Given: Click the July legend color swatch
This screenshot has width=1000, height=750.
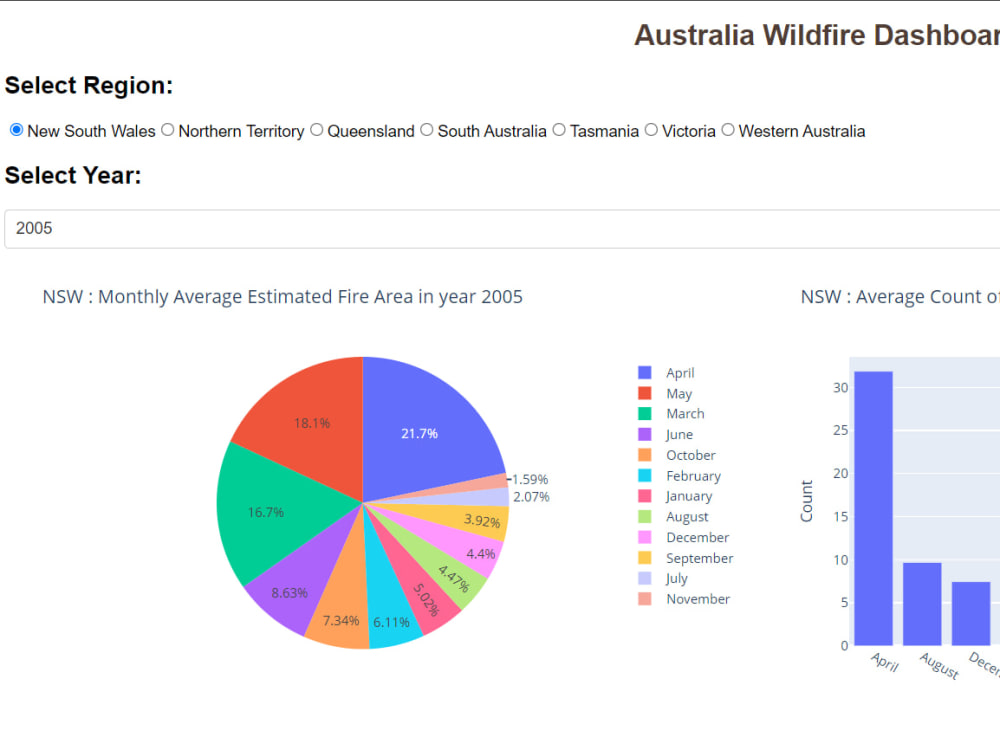Looking at the screenshot, I should point(645,578).
